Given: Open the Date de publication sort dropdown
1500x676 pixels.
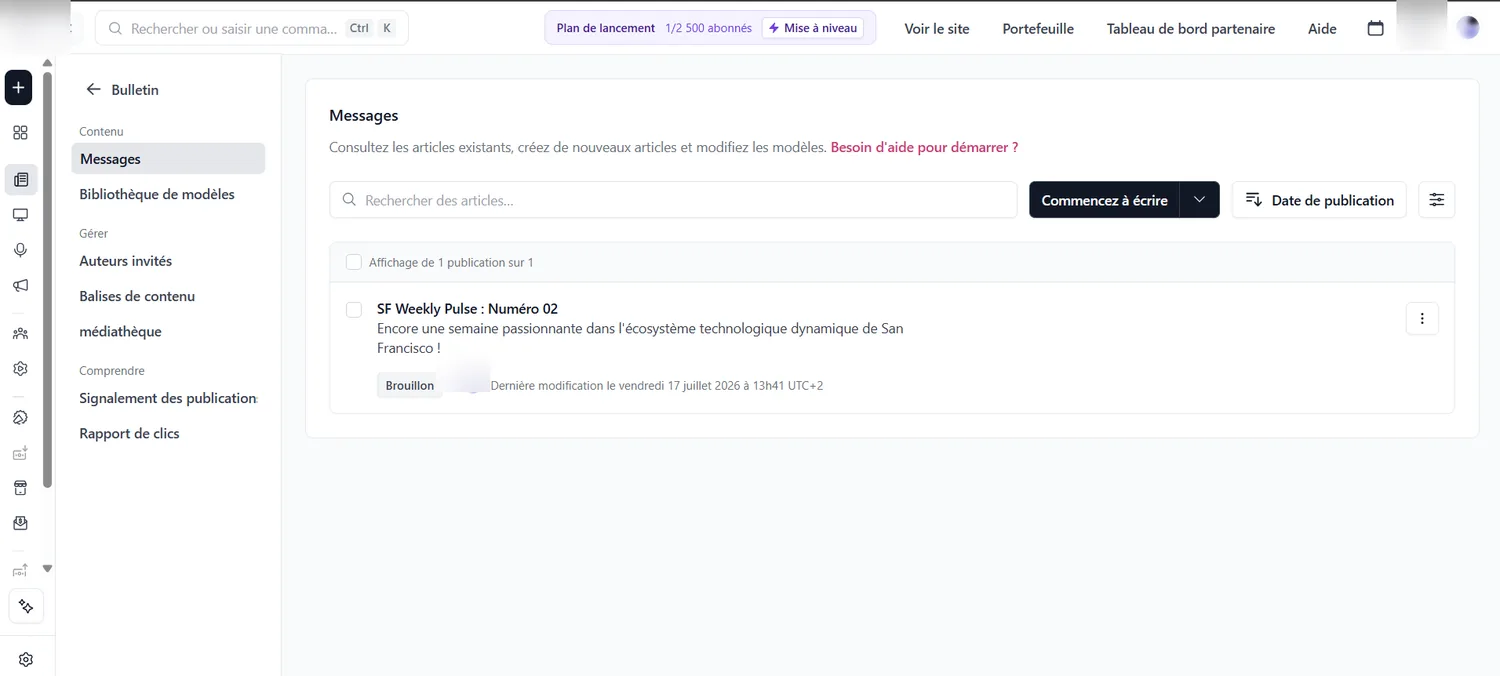Looking at the screenshot, I should 1319,200.
